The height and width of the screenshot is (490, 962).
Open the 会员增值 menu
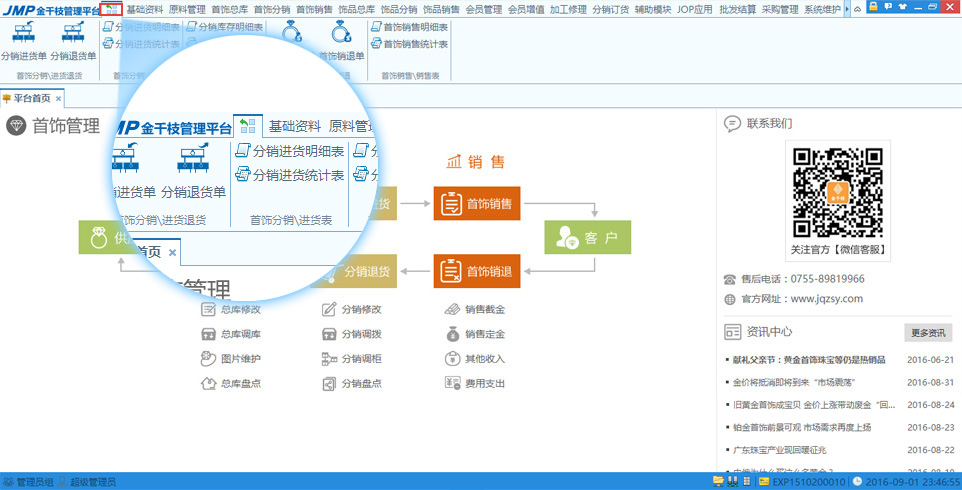click(x=526, y=9)
